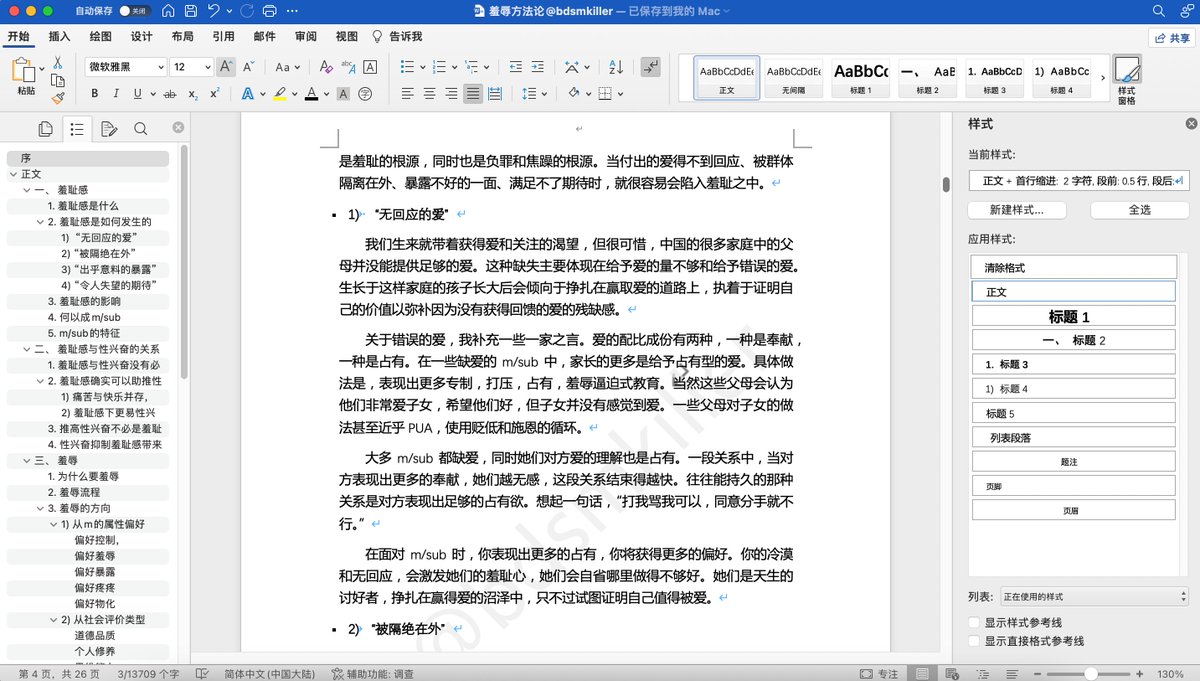Search the document with the magnifier icon

tap(1158, 11)
